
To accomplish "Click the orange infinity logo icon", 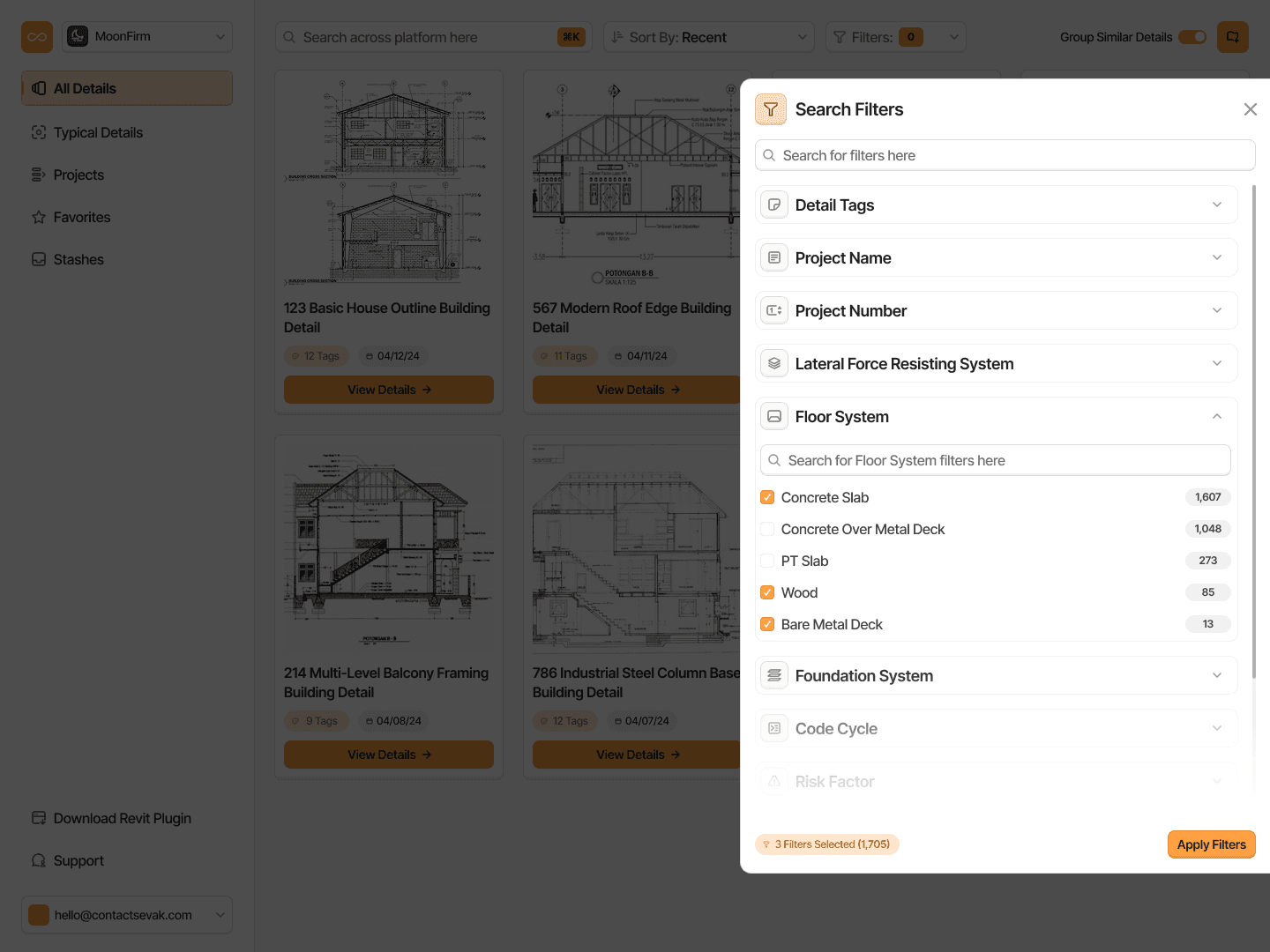I will point(37,37).
